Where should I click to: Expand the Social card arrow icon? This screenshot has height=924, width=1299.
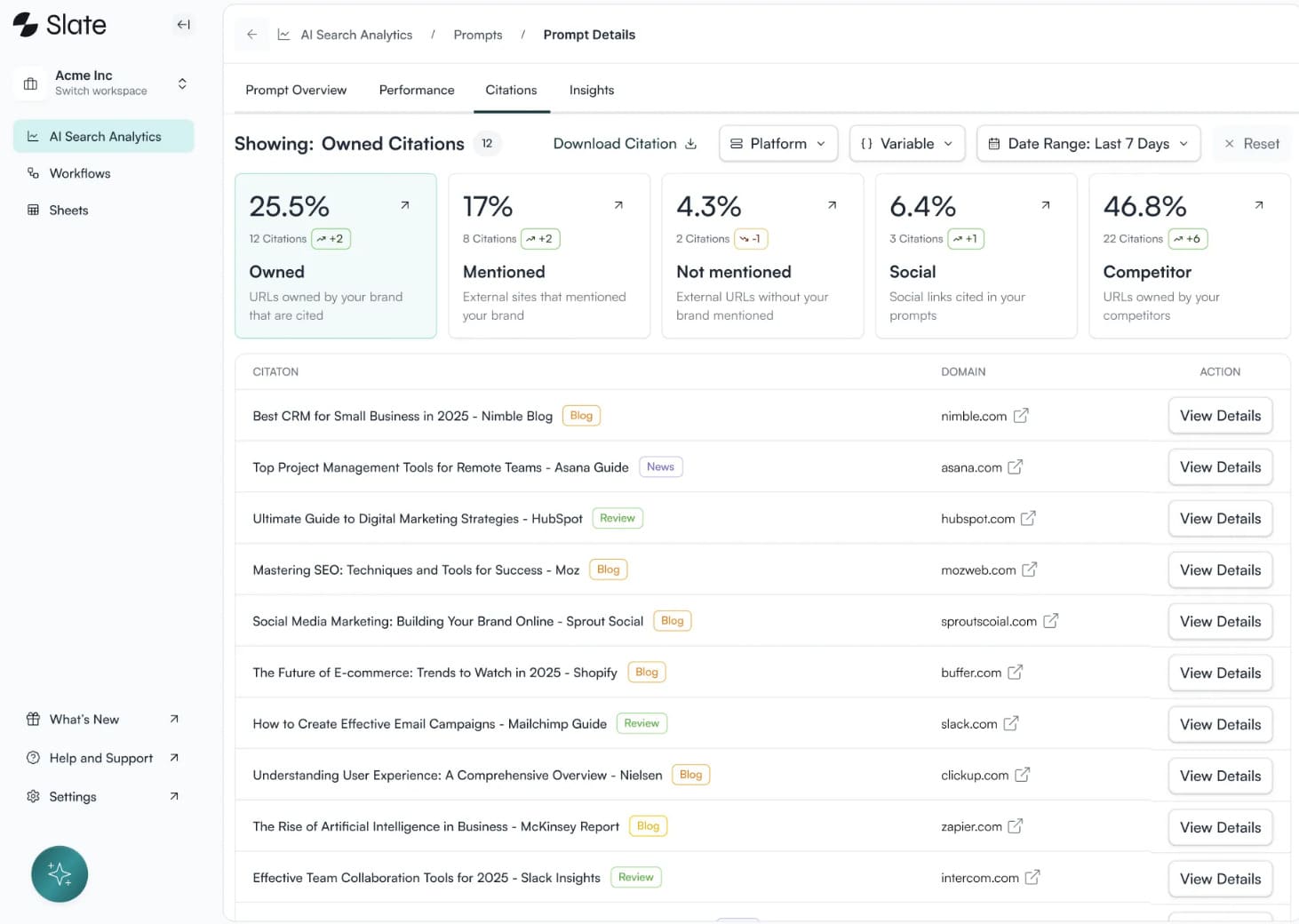[1046, 205]
